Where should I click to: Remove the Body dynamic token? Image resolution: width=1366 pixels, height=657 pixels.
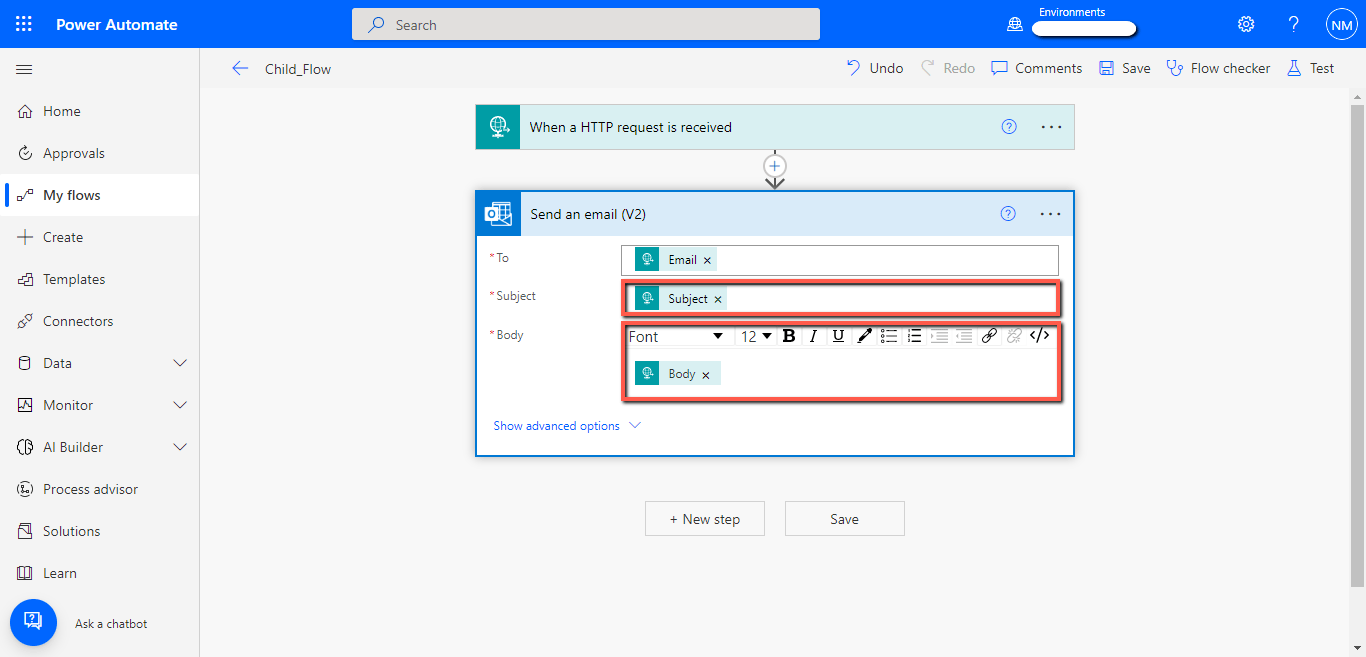(x=706, y=375)
